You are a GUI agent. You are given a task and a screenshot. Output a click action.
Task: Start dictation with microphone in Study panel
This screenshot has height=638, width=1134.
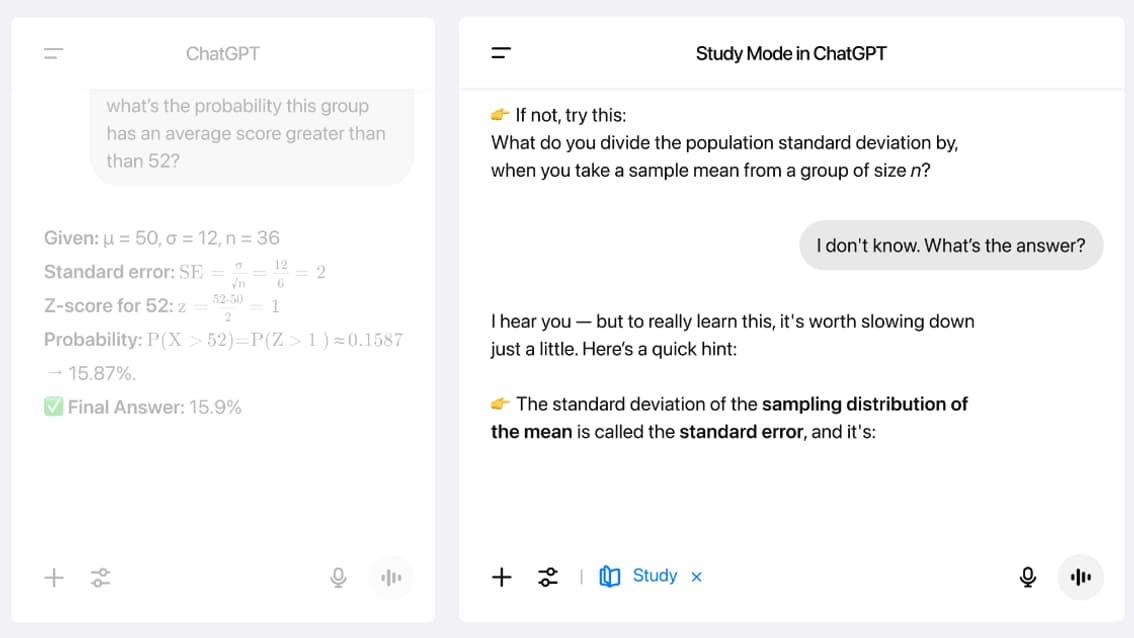[x=1027, y=577]
